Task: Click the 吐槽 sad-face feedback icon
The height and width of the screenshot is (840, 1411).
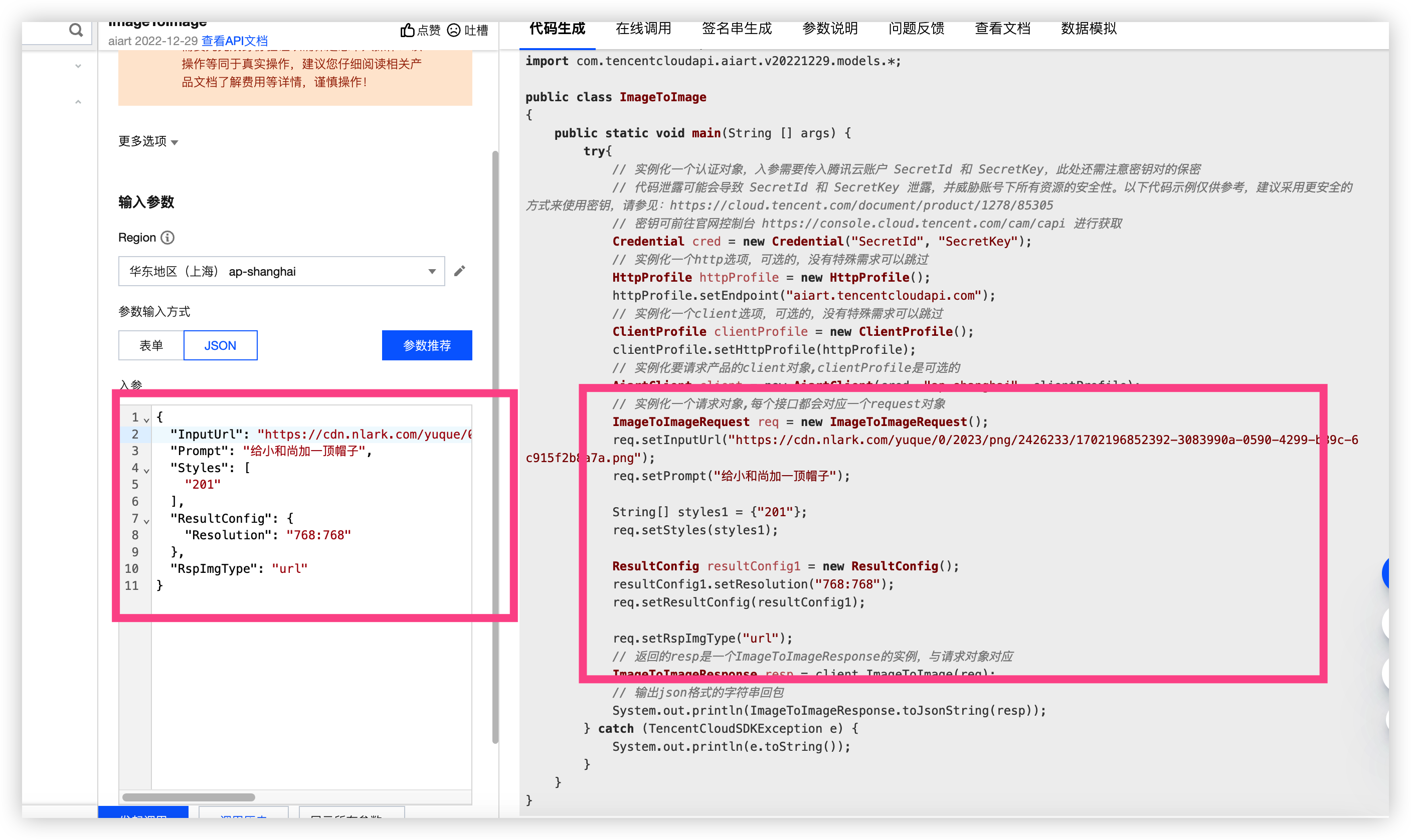Action: pyautogui.click(x=453, y=30)
